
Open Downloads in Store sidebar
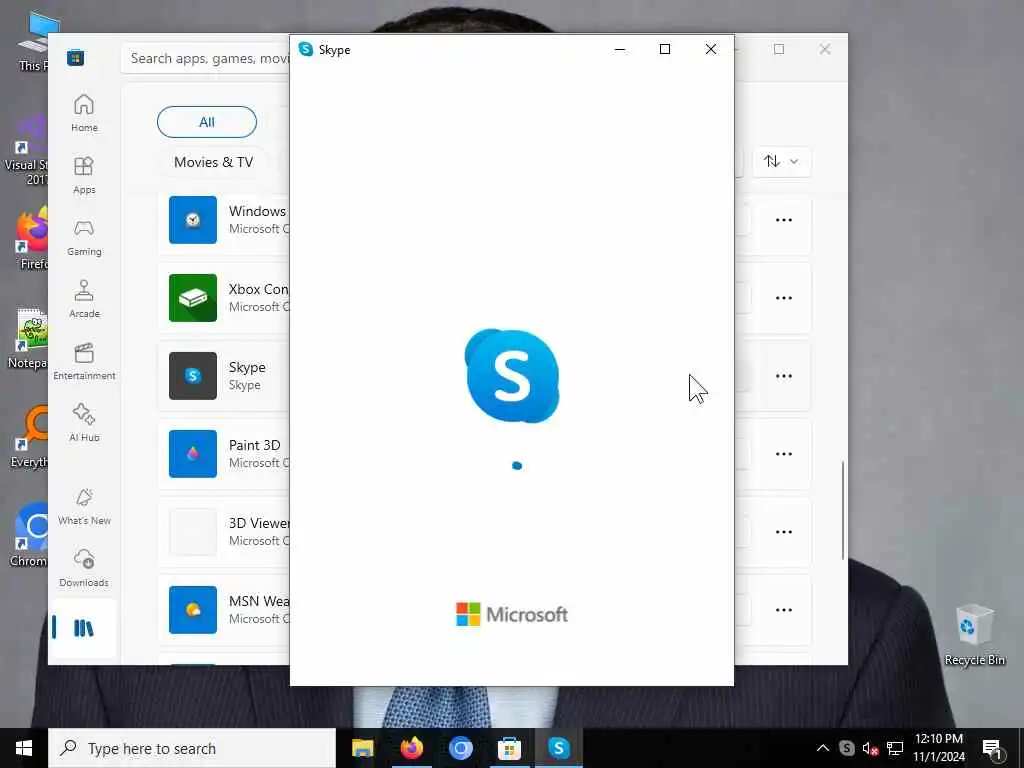pyautogui.click(x=84, y=568)
